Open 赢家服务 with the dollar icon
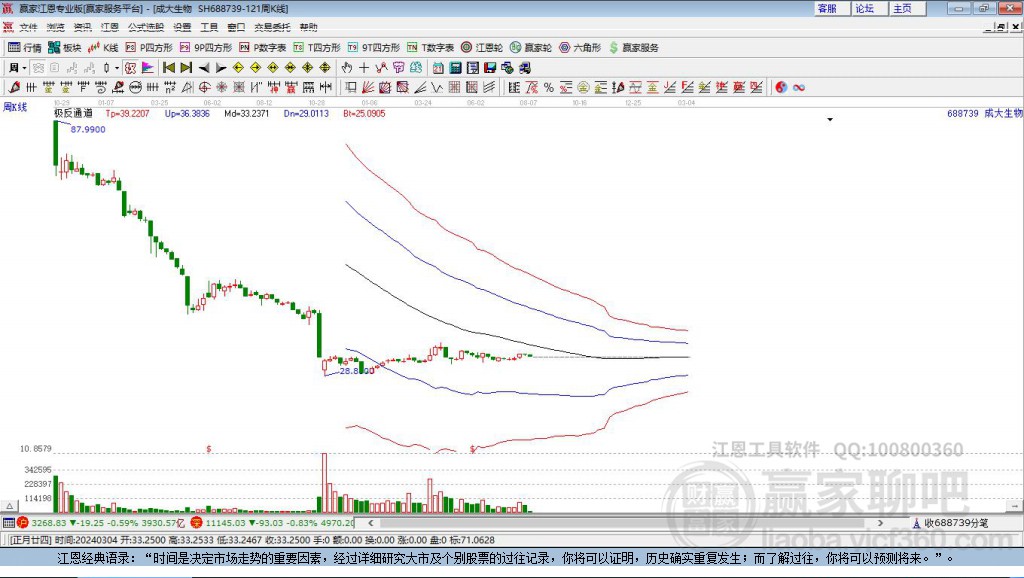 point(633,48)
